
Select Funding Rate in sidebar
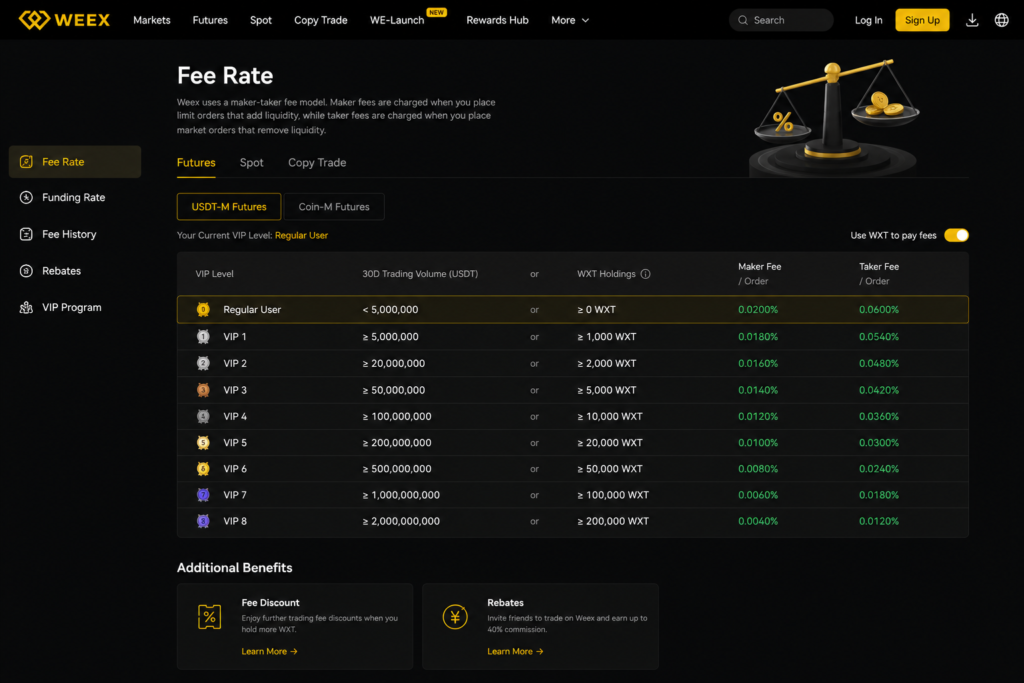[75, 197]
